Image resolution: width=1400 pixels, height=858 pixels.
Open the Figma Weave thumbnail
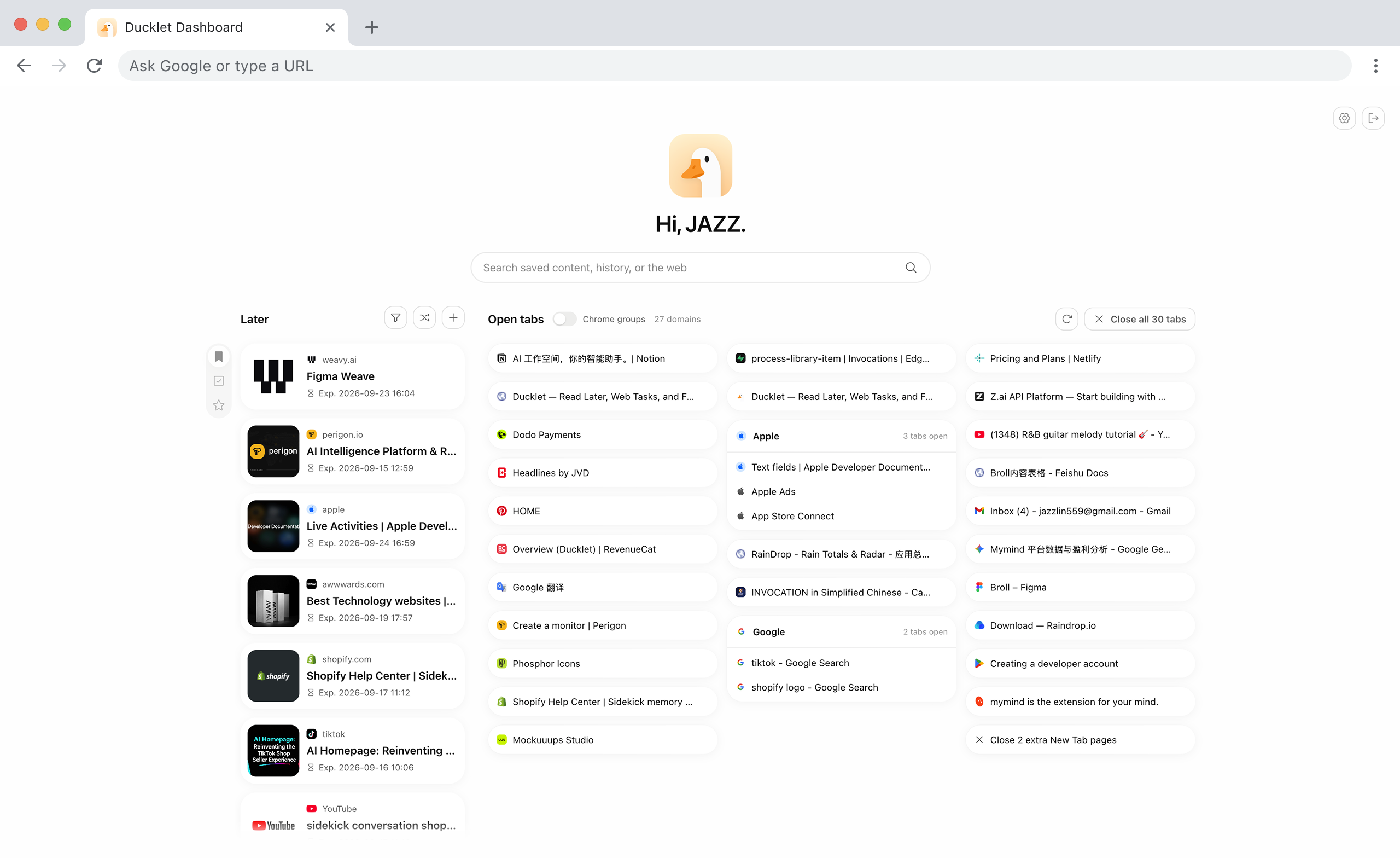pos(273,376)
